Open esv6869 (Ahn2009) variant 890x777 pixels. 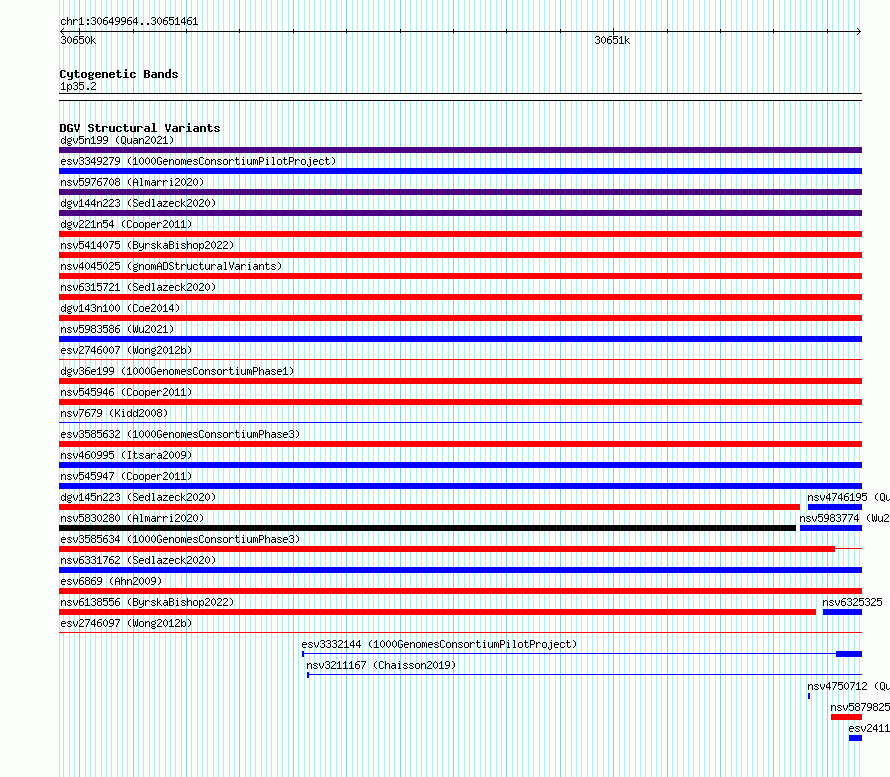pyautogui.click(x=111, y=581)
